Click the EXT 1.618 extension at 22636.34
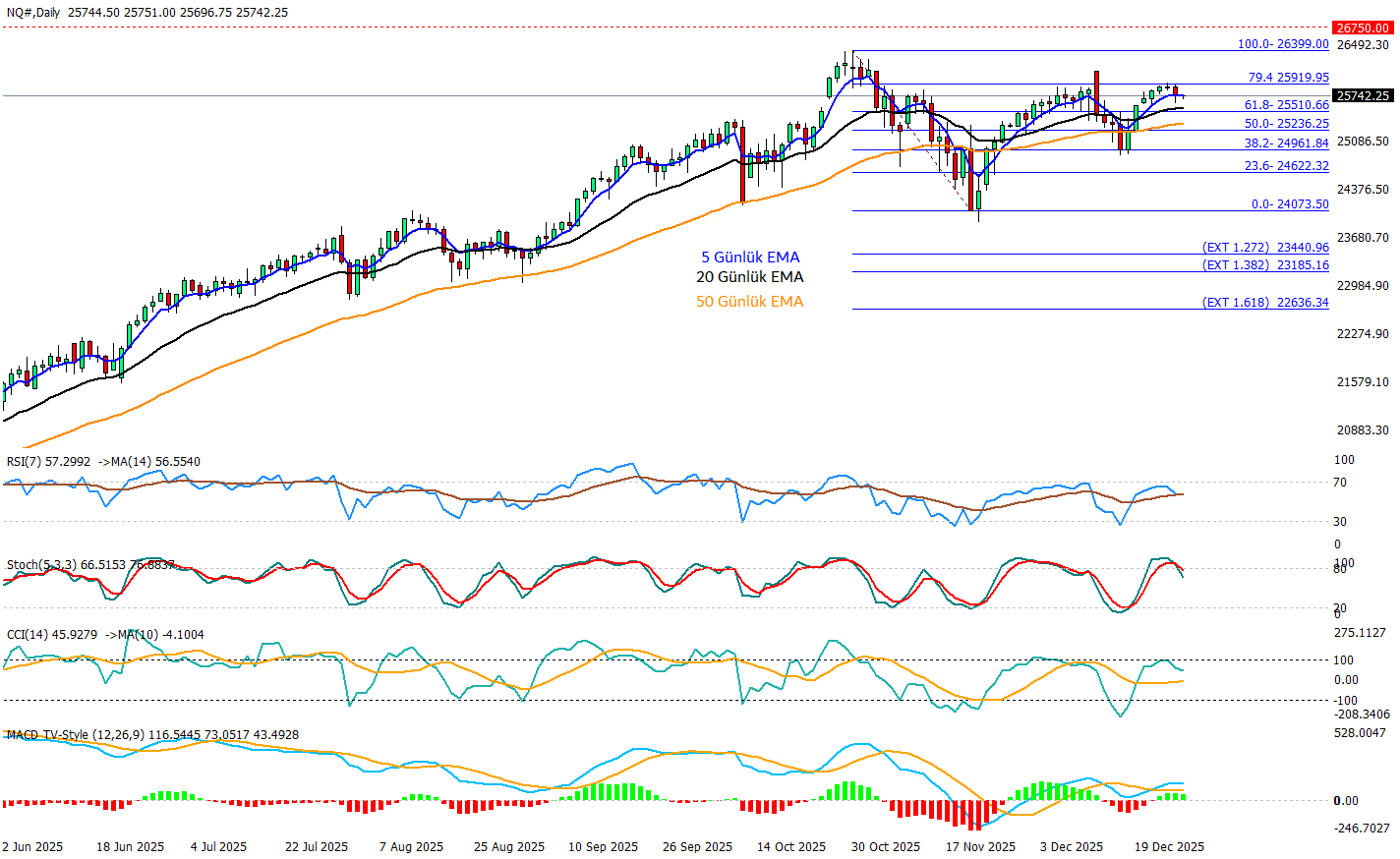The image size is (1400, 859). (x=1264, y=303)
